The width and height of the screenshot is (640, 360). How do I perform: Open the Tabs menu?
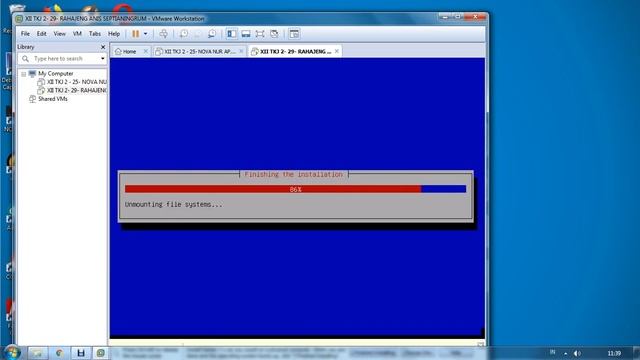pos(95,34)
